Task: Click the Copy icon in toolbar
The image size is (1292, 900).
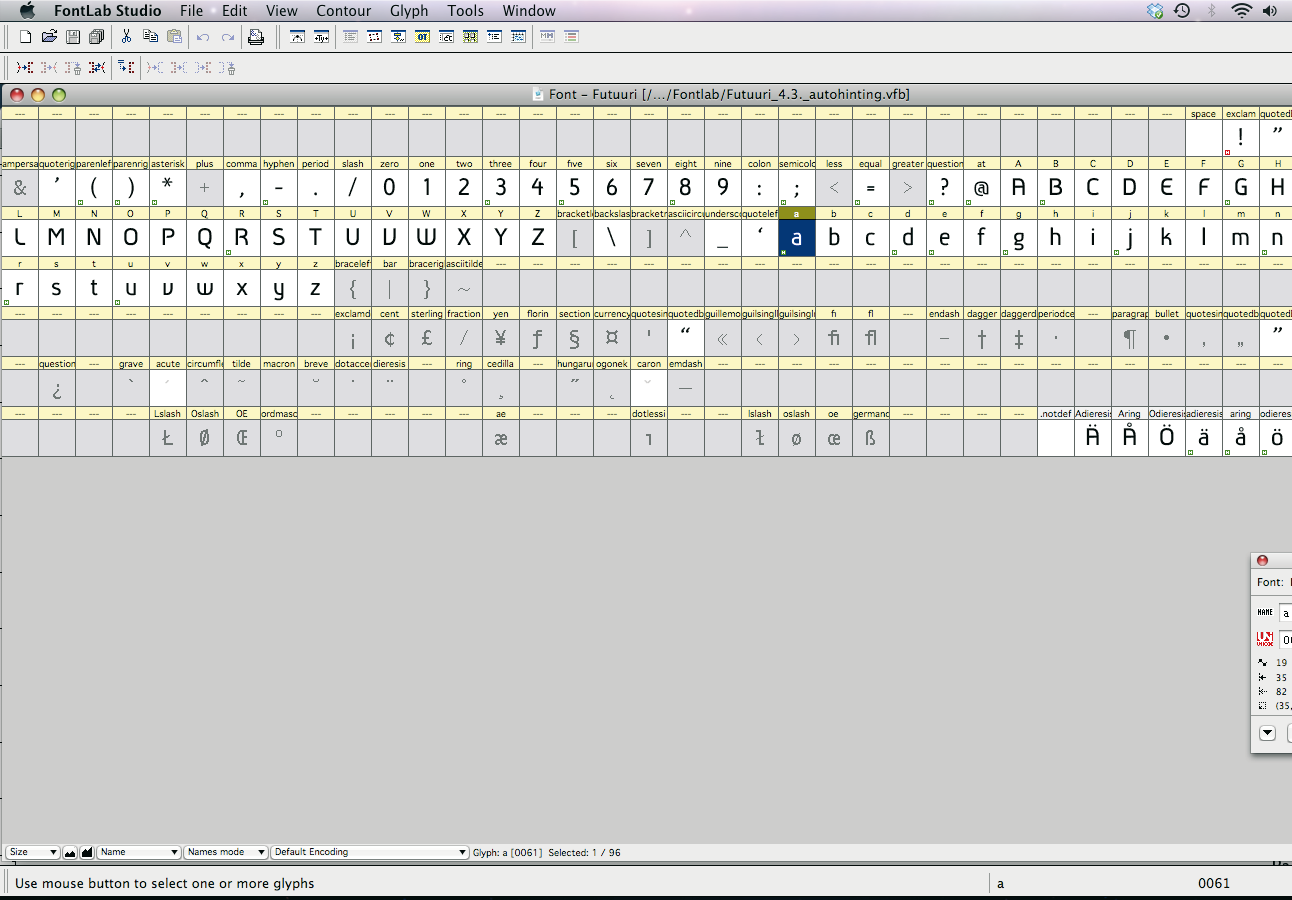Action: click(150, 37)
